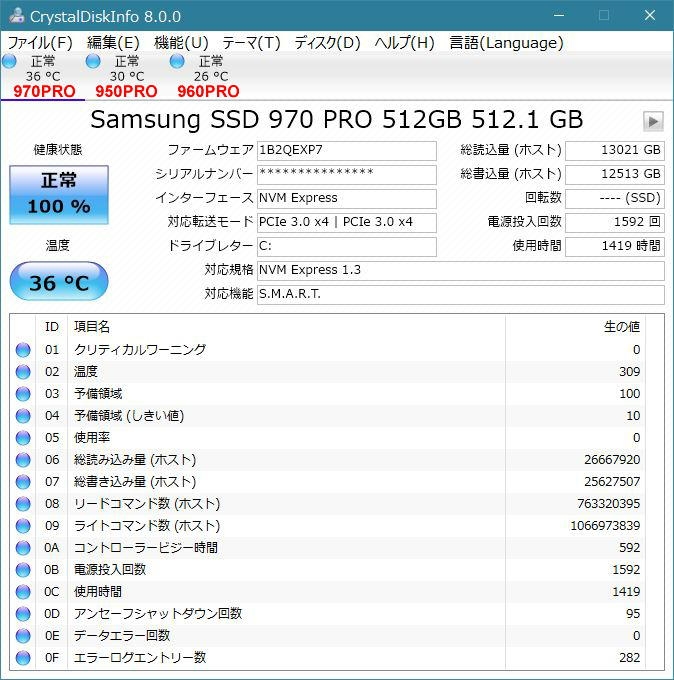
Task: Click the PCIe 3.0 x4 transfer mode field
Action: point(347,223)
